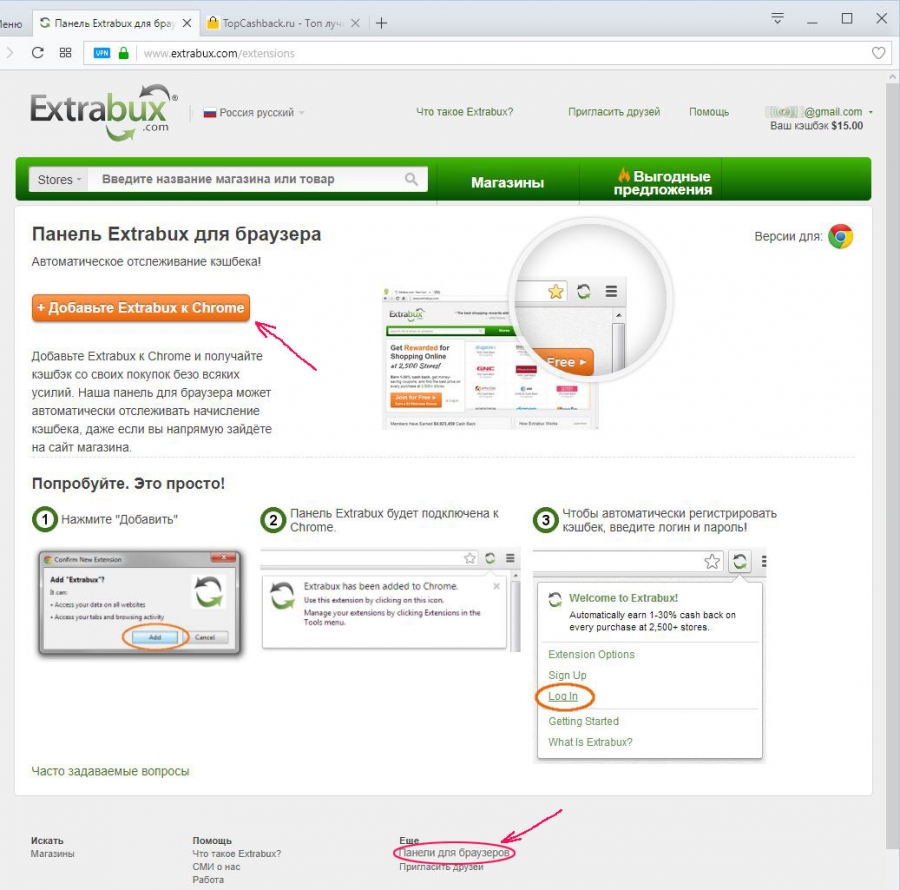The height and width of the screenshot is (890, 900).
Task: Open the tab menu icon in title bar
Action: tap(777, 18)
